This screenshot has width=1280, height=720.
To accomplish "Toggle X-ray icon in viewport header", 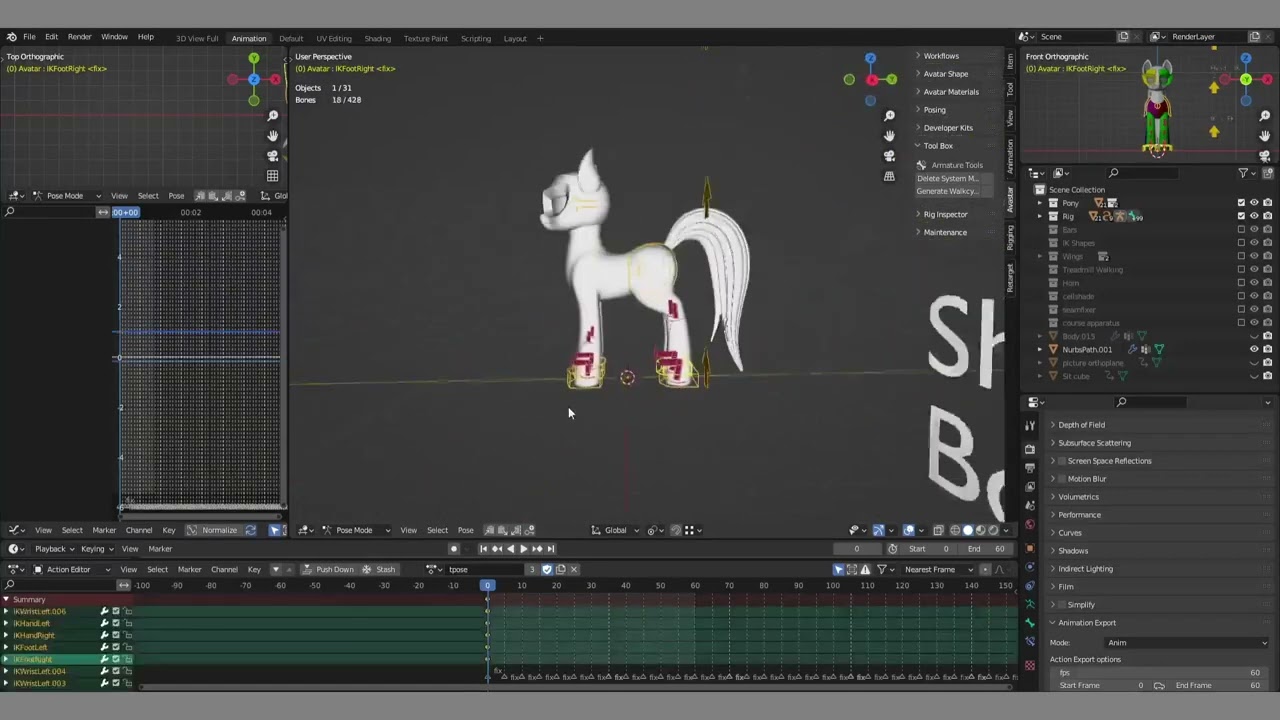I will [938, 530].
